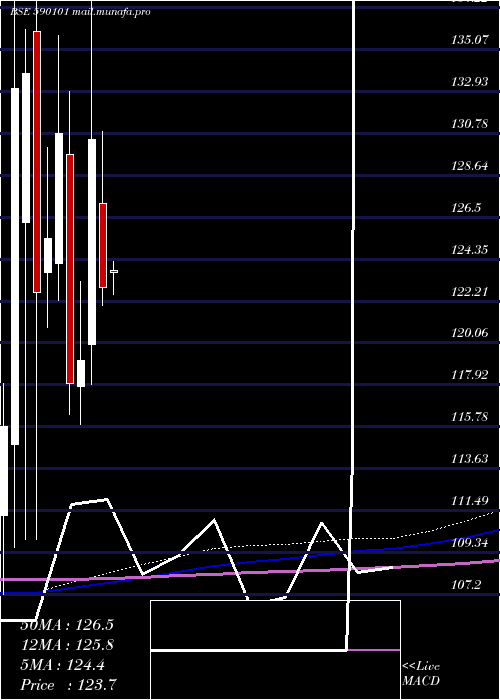Click the 111.49 price axis label

470,500
